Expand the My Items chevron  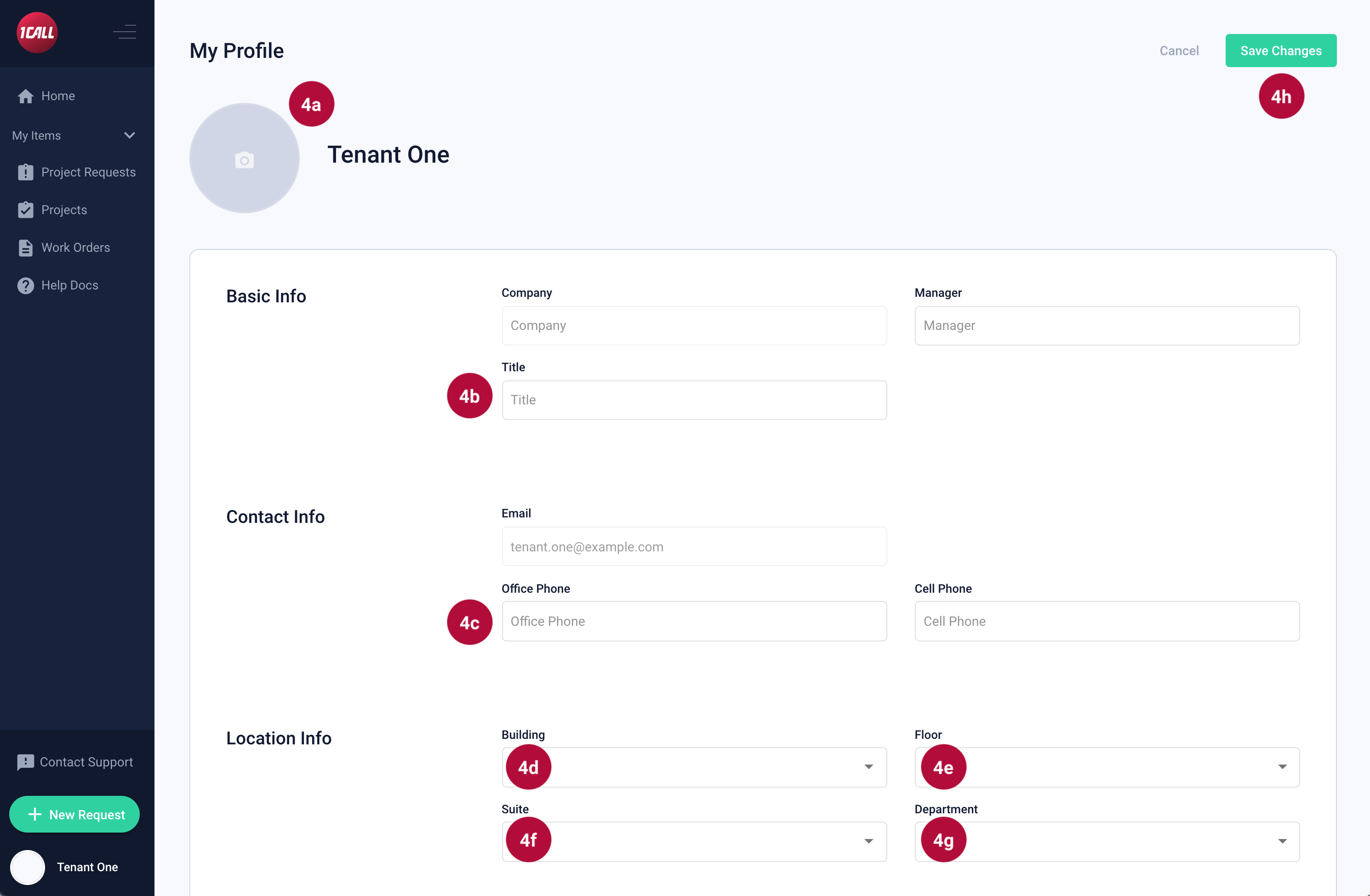(x=130, y=136)
